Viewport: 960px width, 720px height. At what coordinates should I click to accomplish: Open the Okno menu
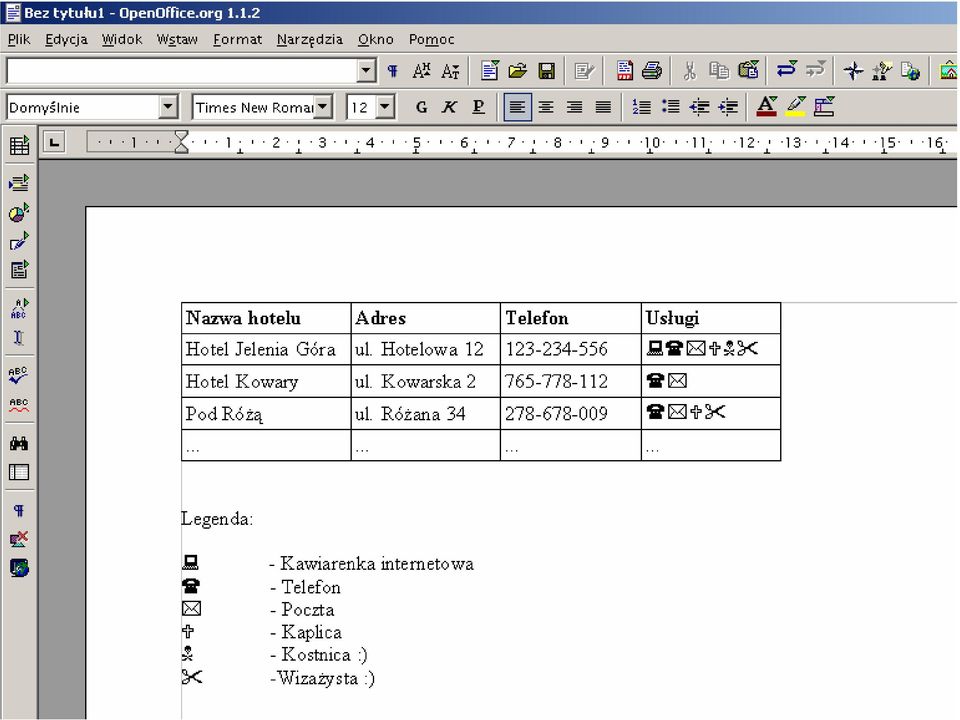point(375,39)
